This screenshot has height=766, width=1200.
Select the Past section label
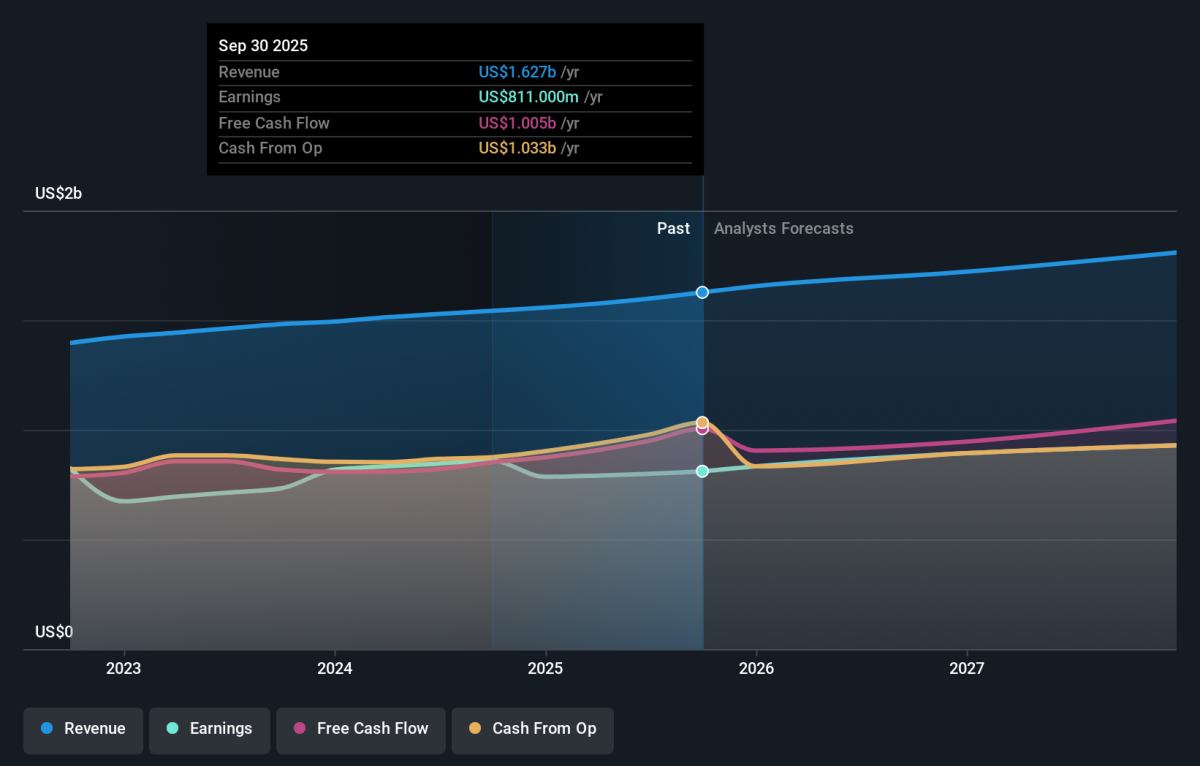coord(673,228)
